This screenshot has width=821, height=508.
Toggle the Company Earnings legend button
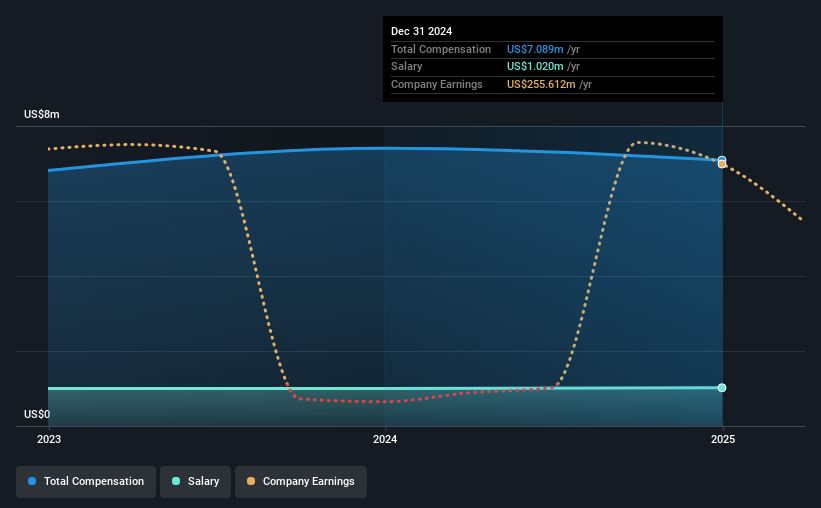click(301, 482)
